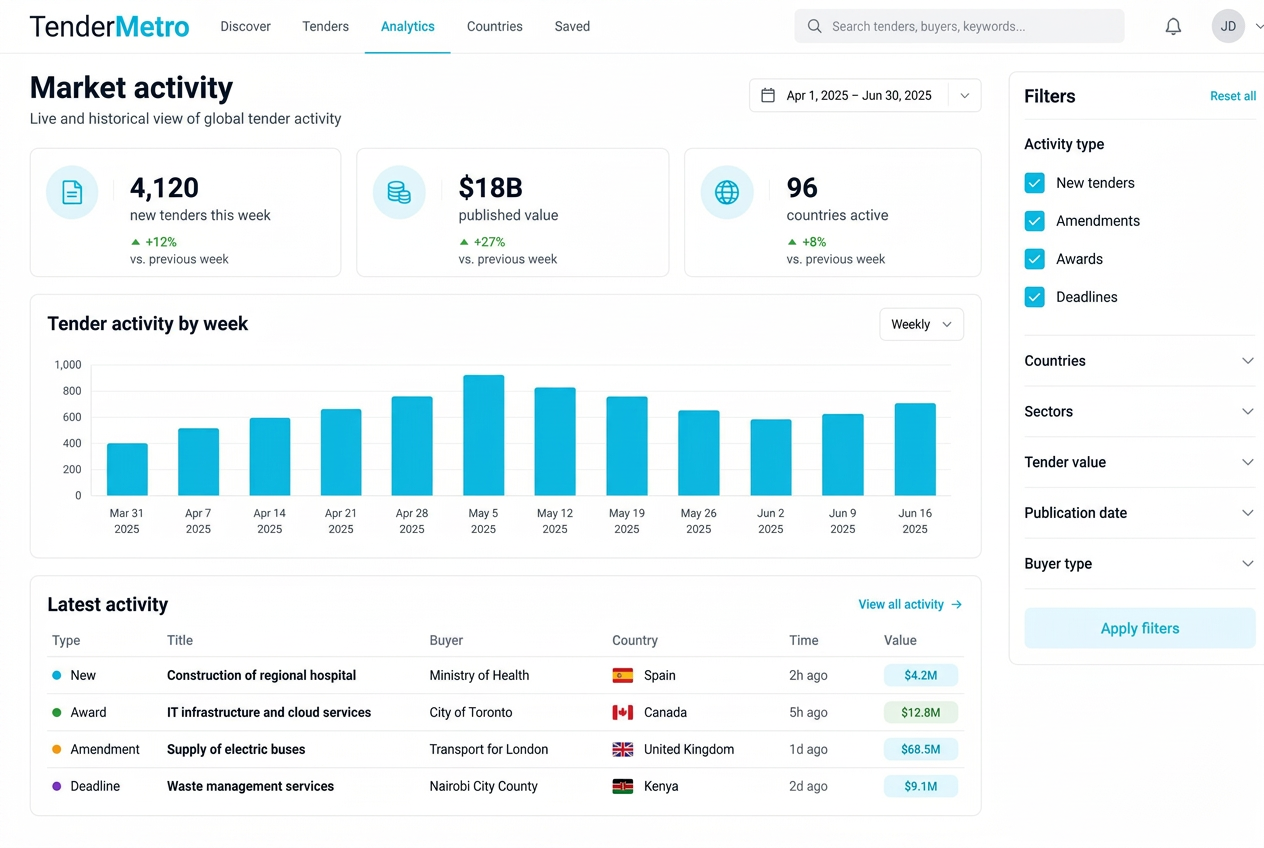
Task: Click the purple dot beside Deadline type
Action: click(x=56, y=786)
